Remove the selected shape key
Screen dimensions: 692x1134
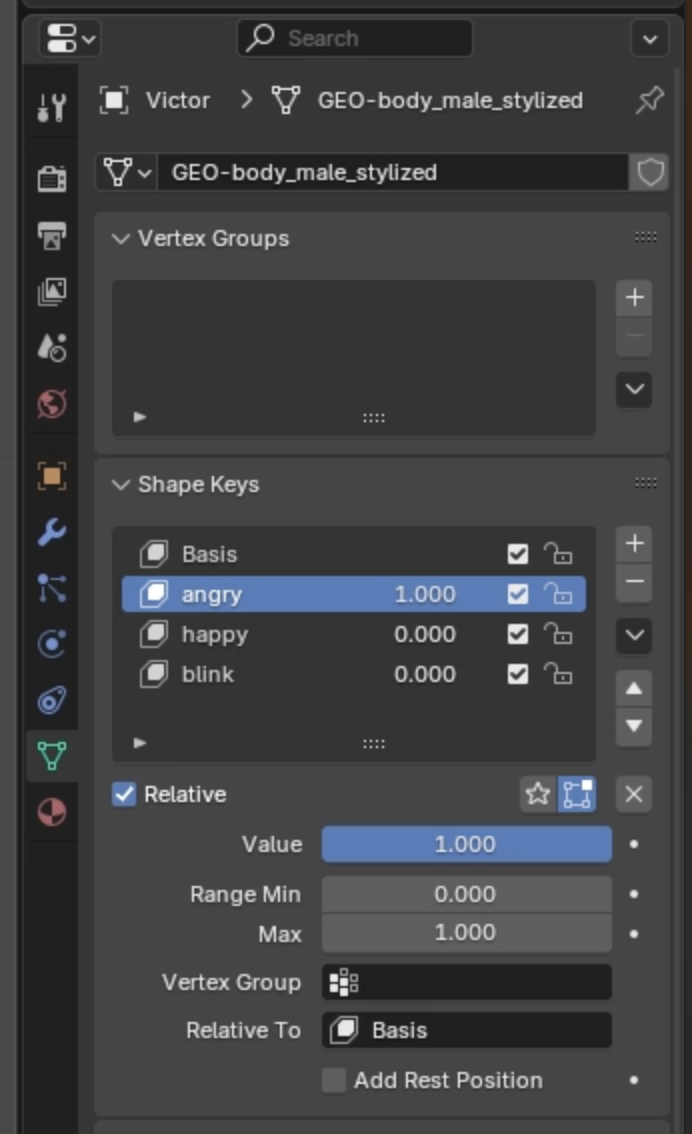pyautogui.click(x=634, y=582)
